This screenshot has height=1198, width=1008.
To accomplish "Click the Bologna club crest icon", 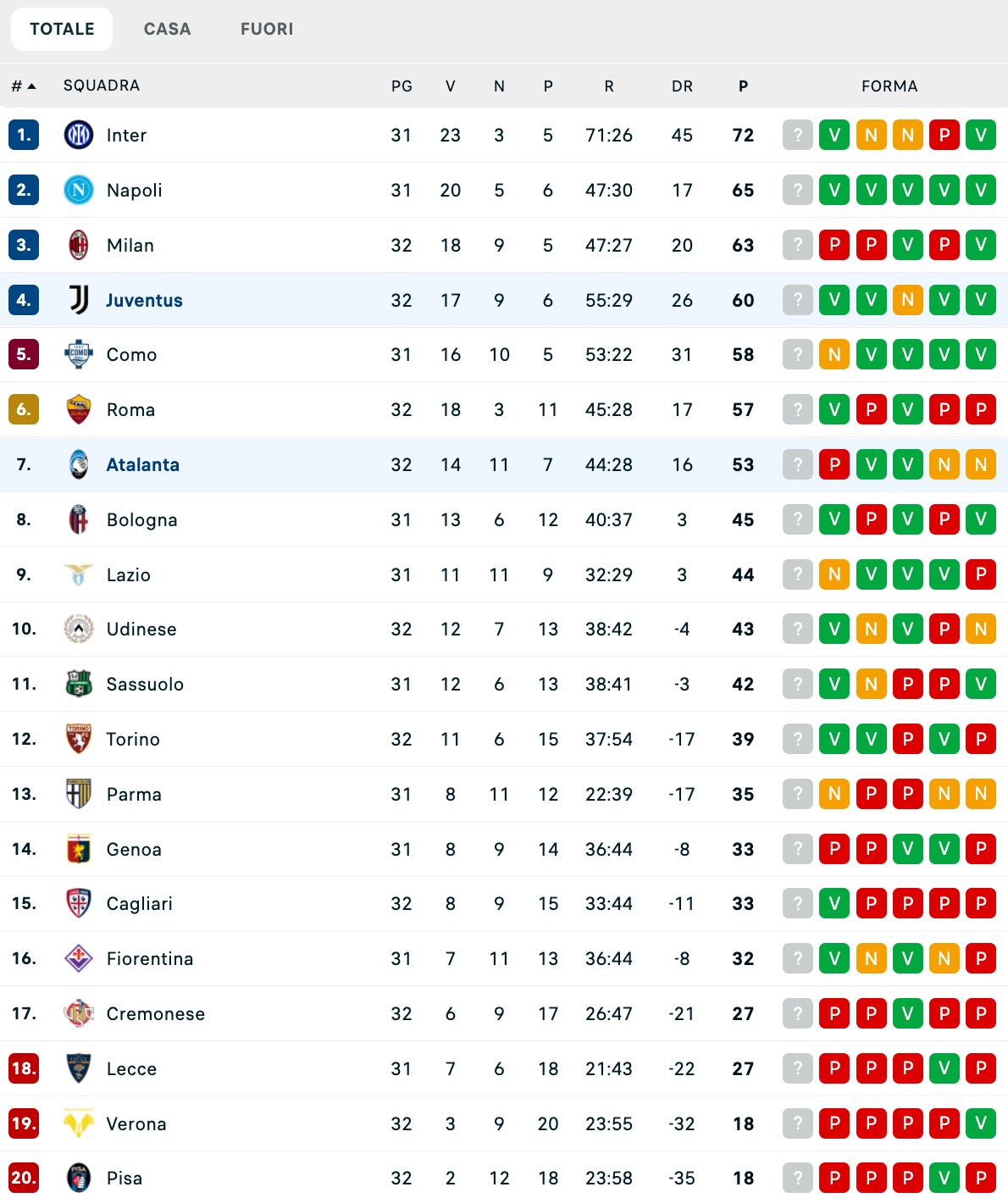I will tap(79, 519).
